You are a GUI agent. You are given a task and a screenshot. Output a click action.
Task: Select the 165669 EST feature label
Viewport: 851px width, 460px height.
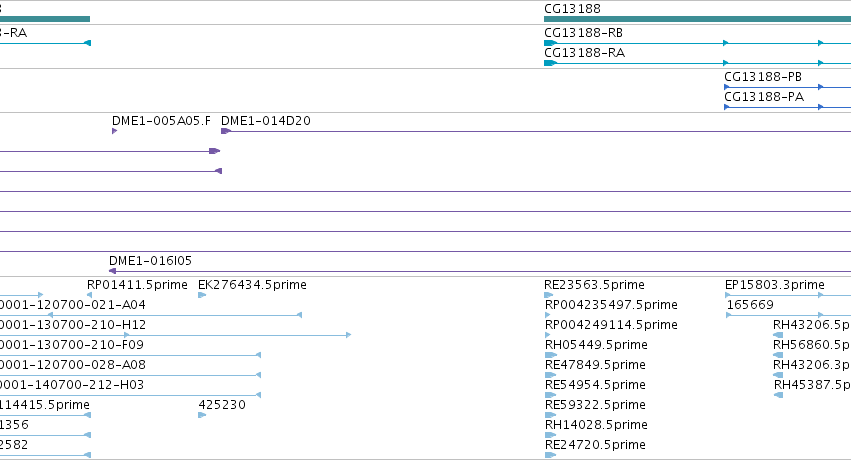tap(750, 305)
